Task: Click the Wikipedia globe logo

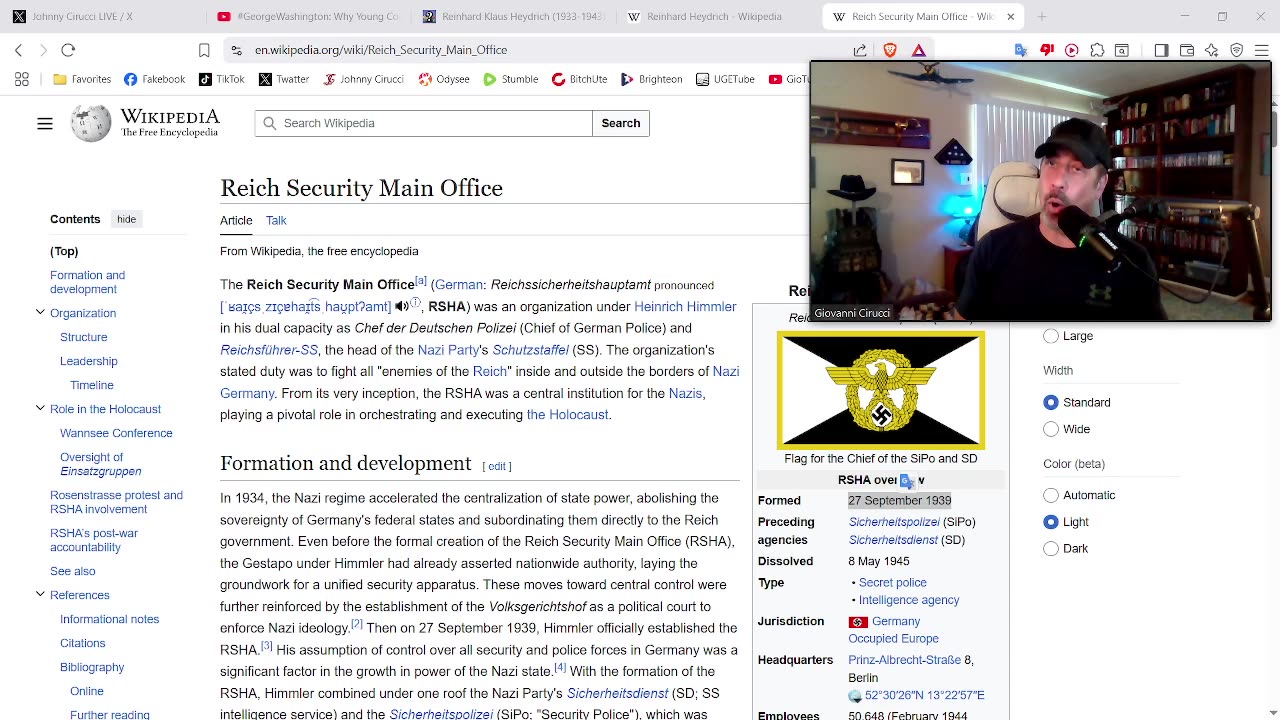Action: [x=90, y=123]
